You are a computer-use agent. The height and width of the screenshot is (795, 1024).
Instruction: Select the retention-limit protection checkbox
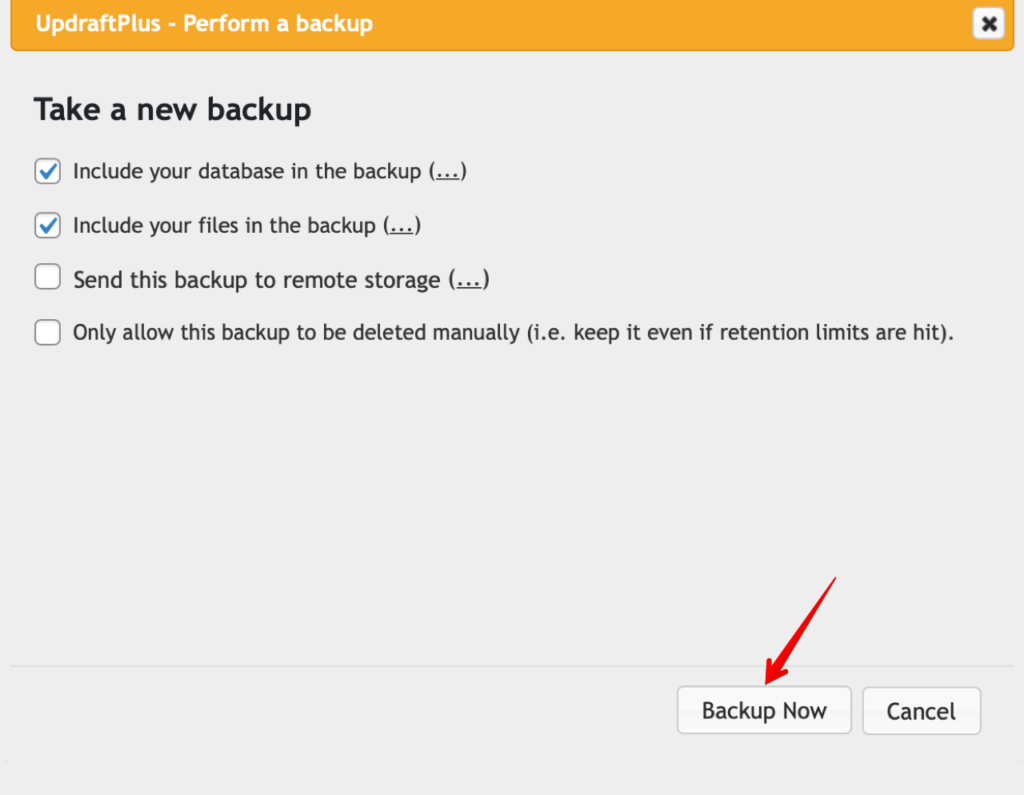point(47,332)
